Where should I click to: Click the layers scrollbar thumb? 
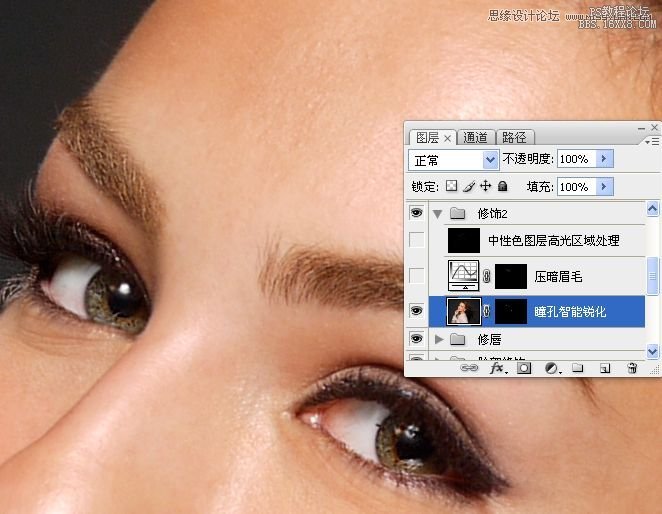click(652, 276)
